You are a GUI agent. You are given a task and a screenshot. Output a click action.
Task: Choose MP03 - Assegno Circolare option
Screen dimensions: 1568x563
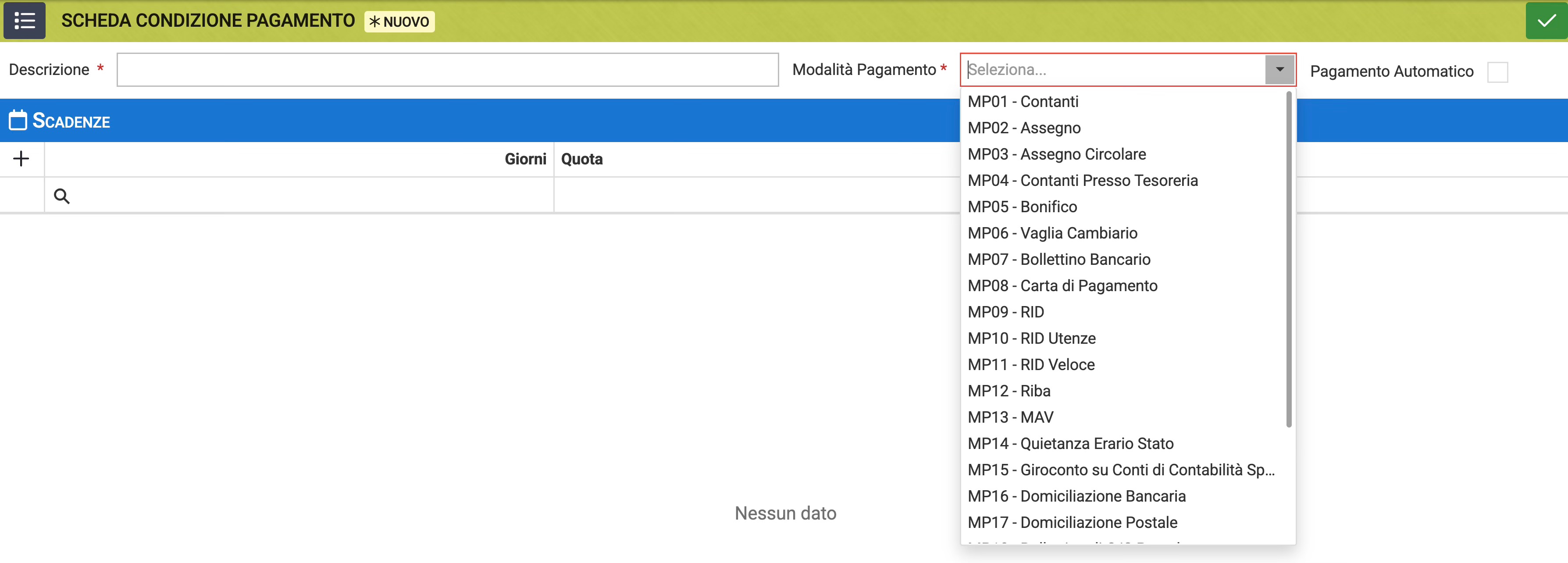coord(1057,154)
